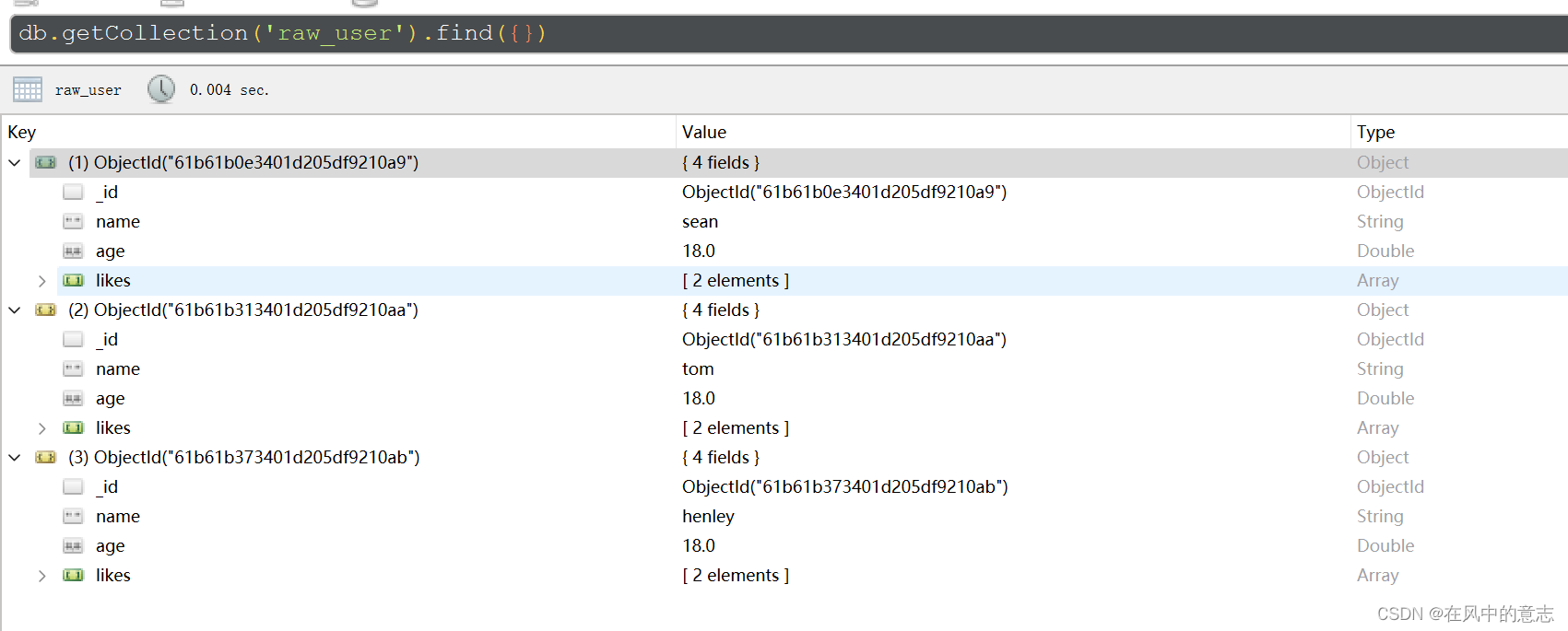Click the value 'sean'
This screenshot has width=1568, height=631.
[700, 222]
